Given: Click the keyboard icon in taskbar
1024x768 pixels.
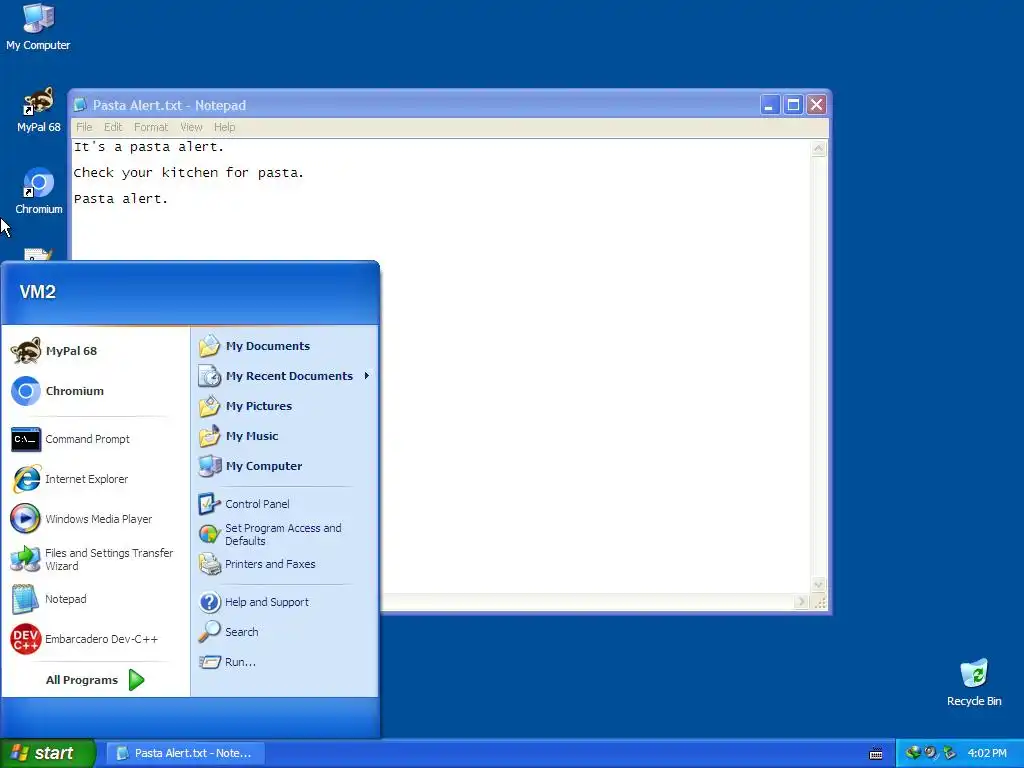Looking at the screenshot, I should pos(876,754).
